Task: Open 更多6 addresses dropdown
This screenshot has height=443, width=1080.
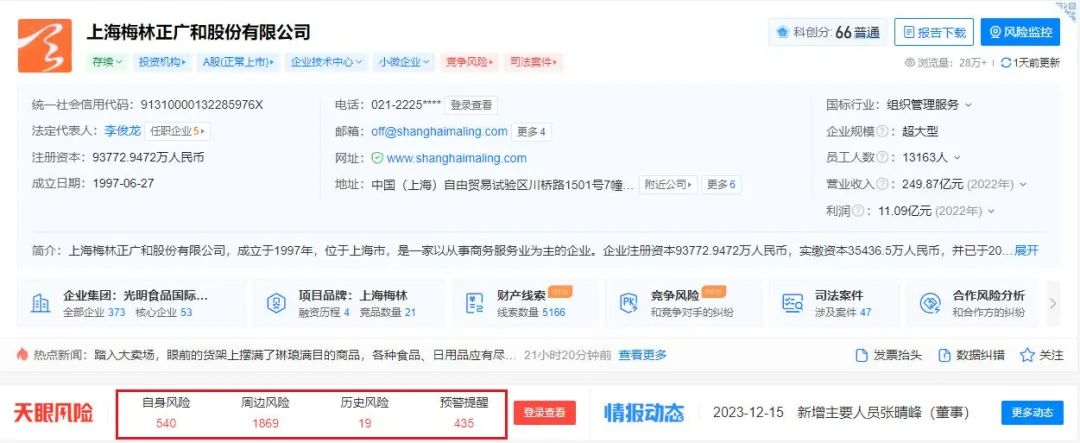Action: coord(721,184)
